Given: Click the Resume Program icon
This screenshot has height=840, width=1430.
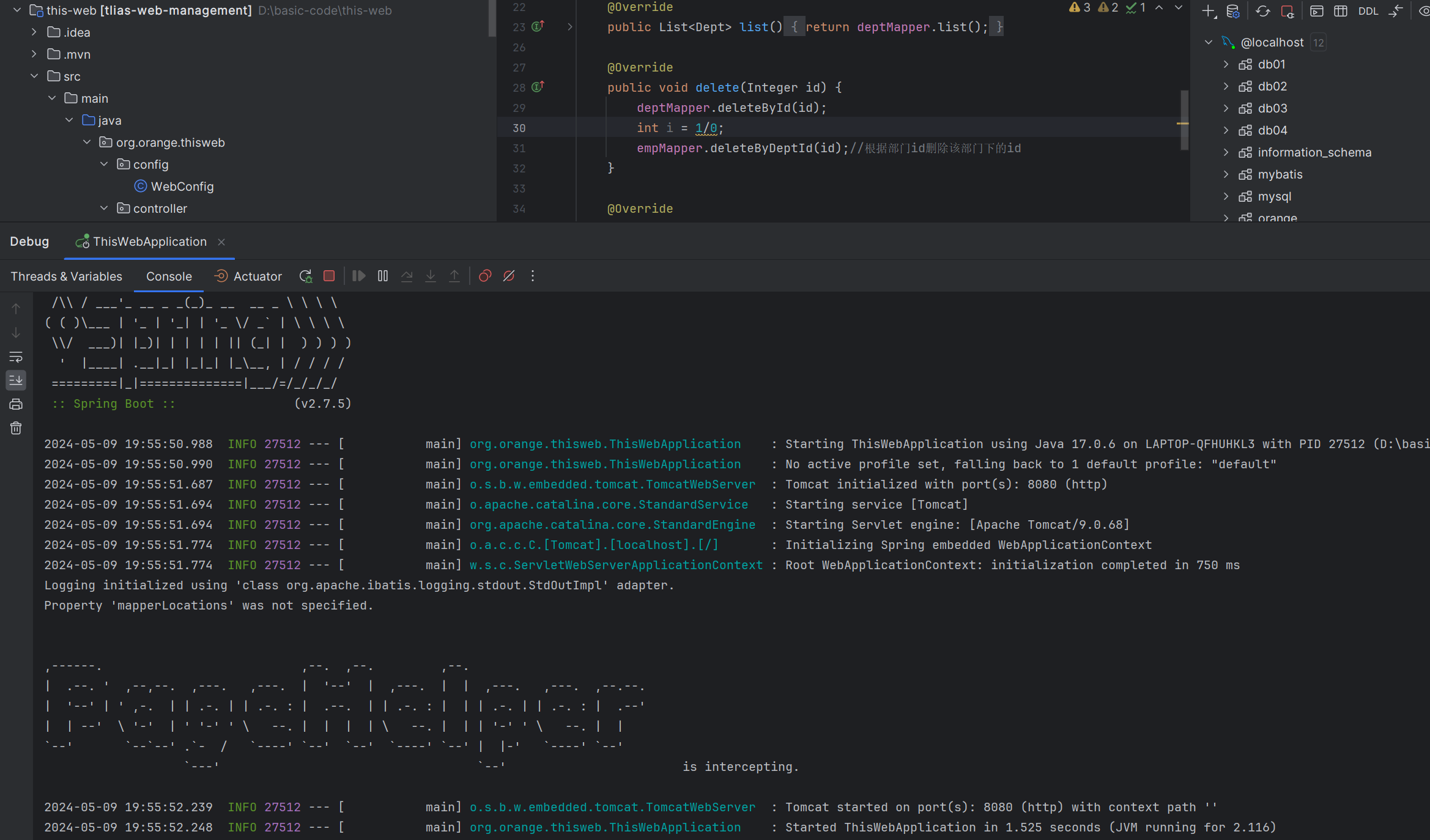Looking at the screenshot, I should [x=358, y=276].
